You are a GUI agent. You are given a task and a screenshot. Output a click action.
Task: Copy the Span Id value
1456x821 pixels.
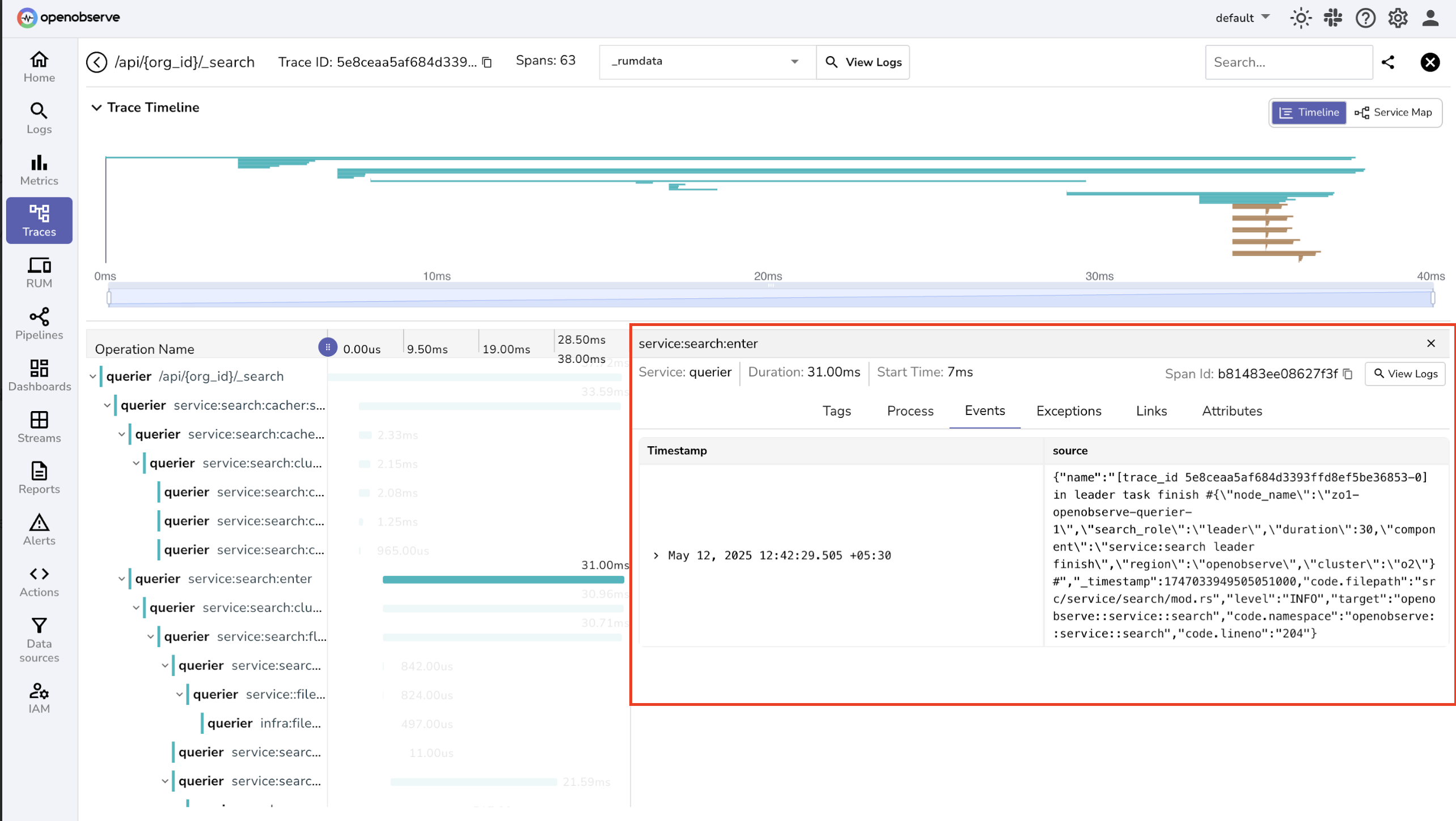click(1348, 374)
